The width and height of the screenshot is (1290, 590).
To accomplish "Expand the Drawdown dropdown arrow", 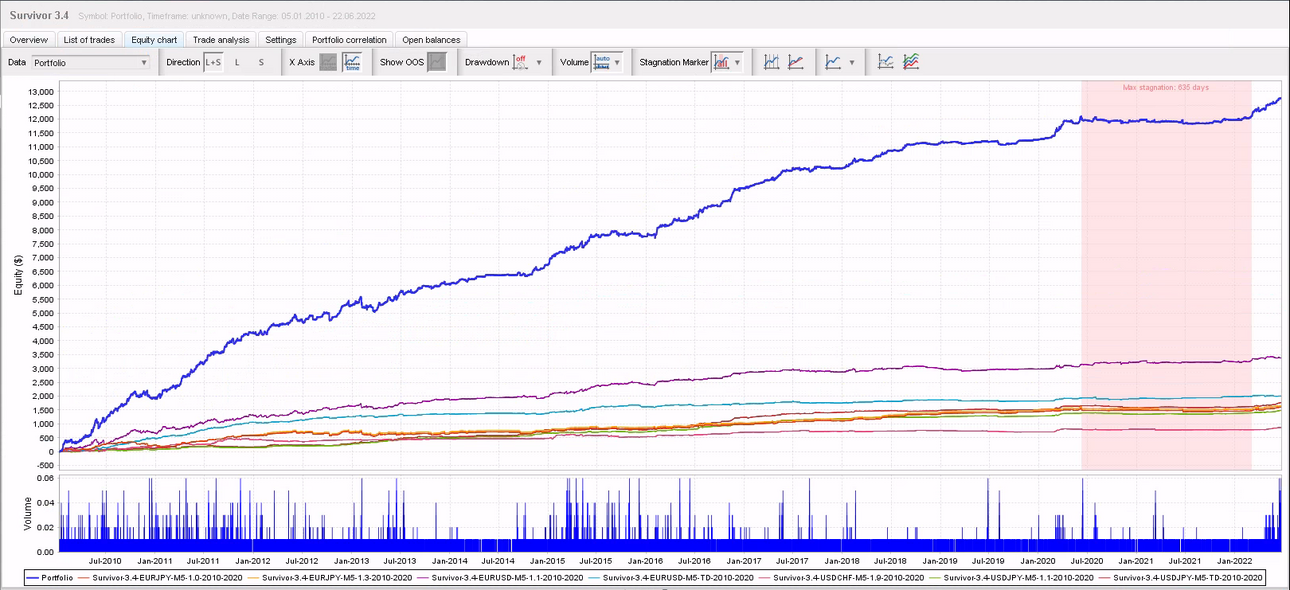I will click(x=540, y=62).
